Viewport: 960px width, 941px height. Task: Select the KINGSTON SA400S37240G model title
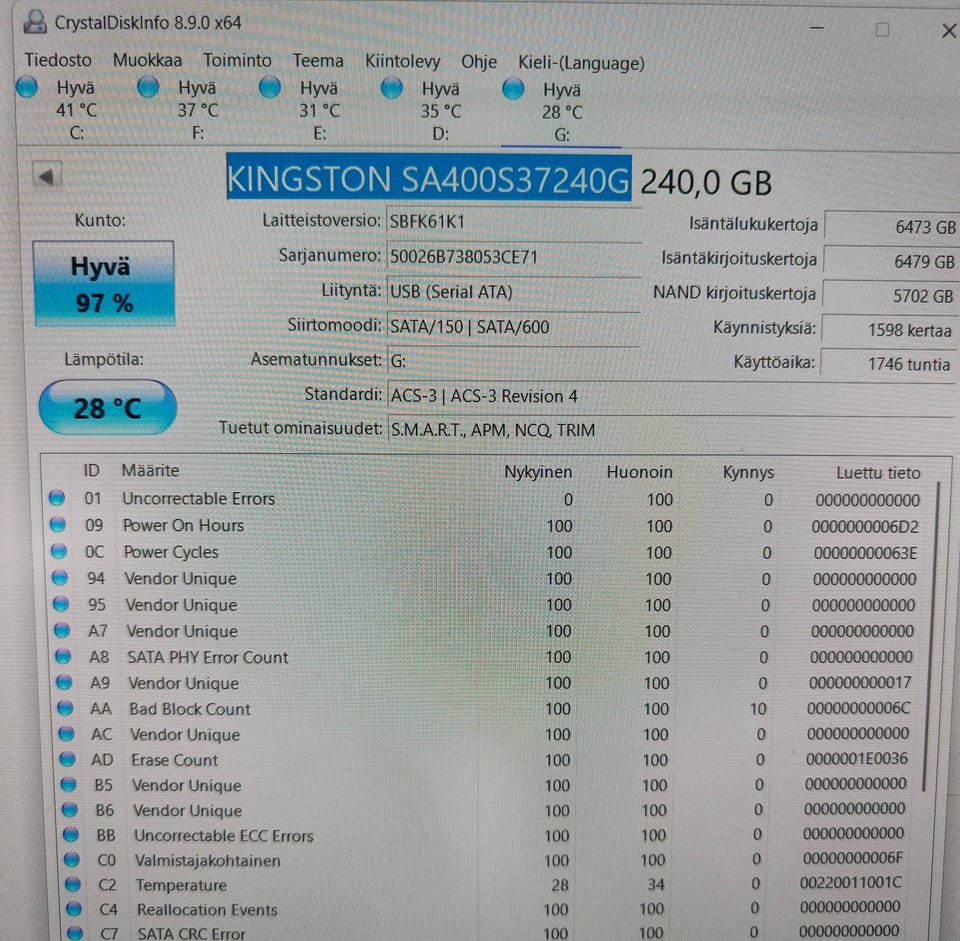429,178
